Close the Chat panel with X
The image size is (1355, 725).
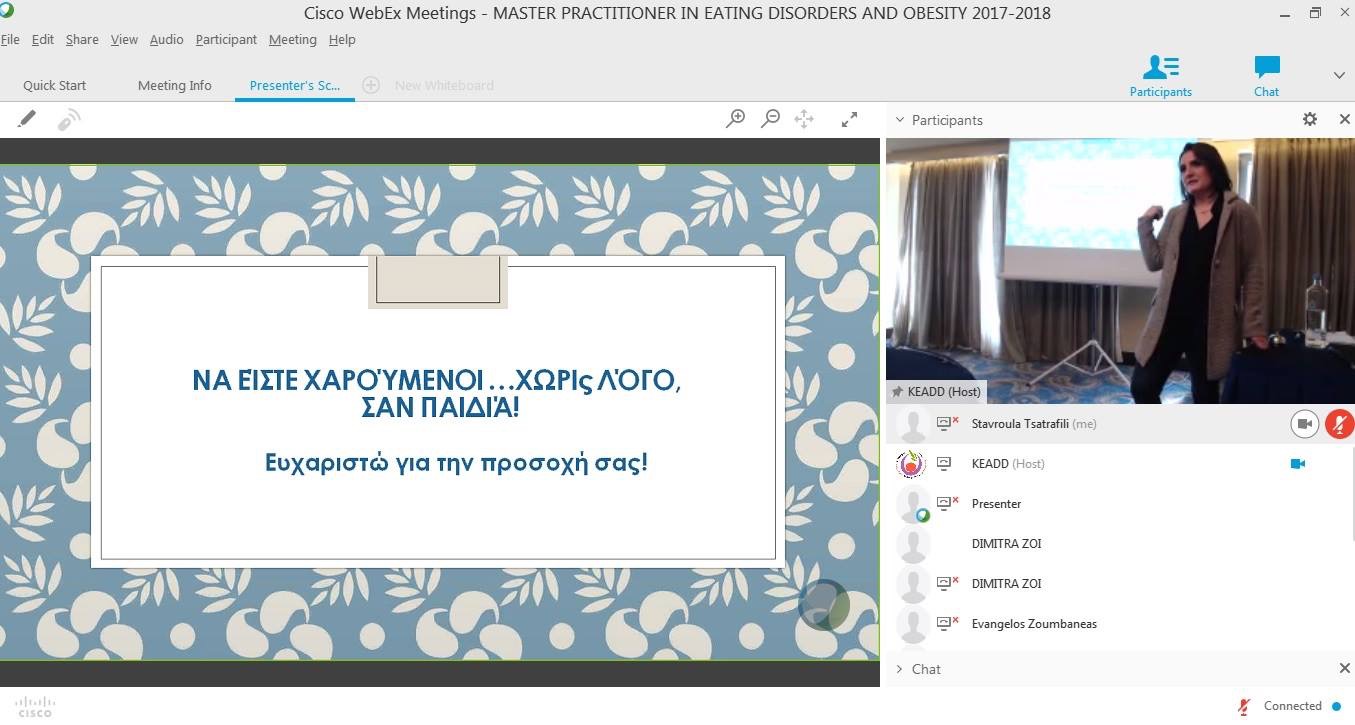click(x=1344, y=668)
